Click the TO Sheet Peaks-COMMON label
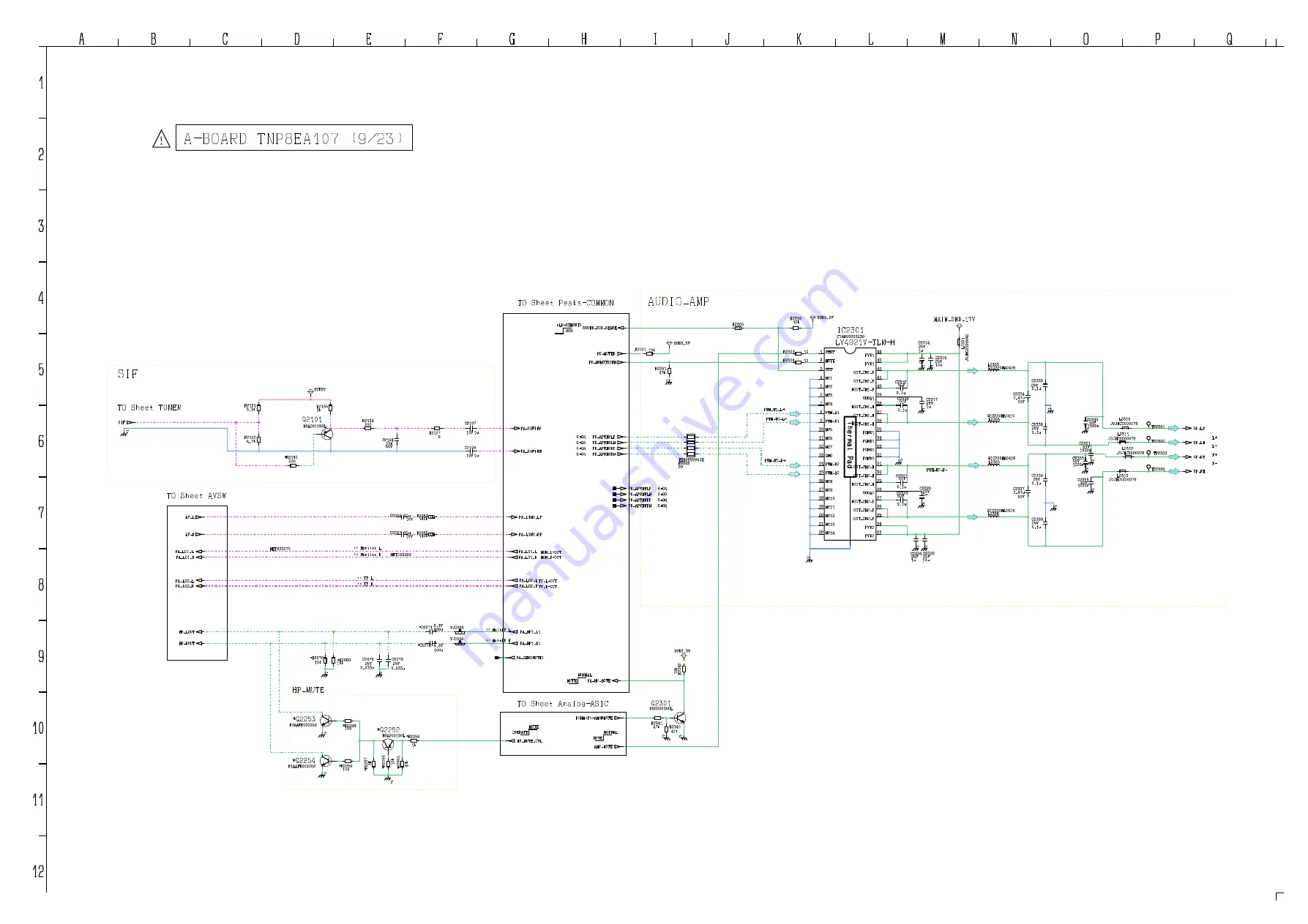Viewport: 1308px width, 924px height. pos(566,303)
